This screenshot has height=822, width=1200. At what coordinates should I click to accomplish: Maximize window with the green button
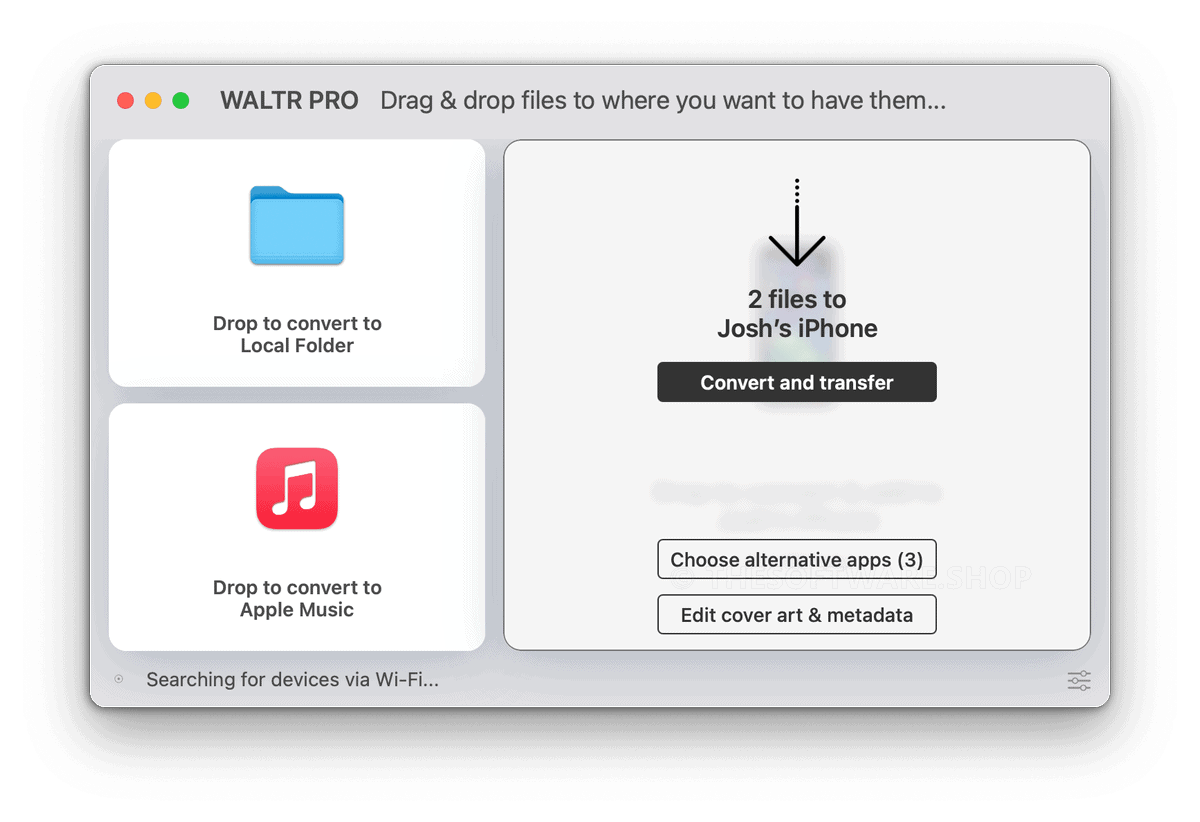[x=181, y=100]
